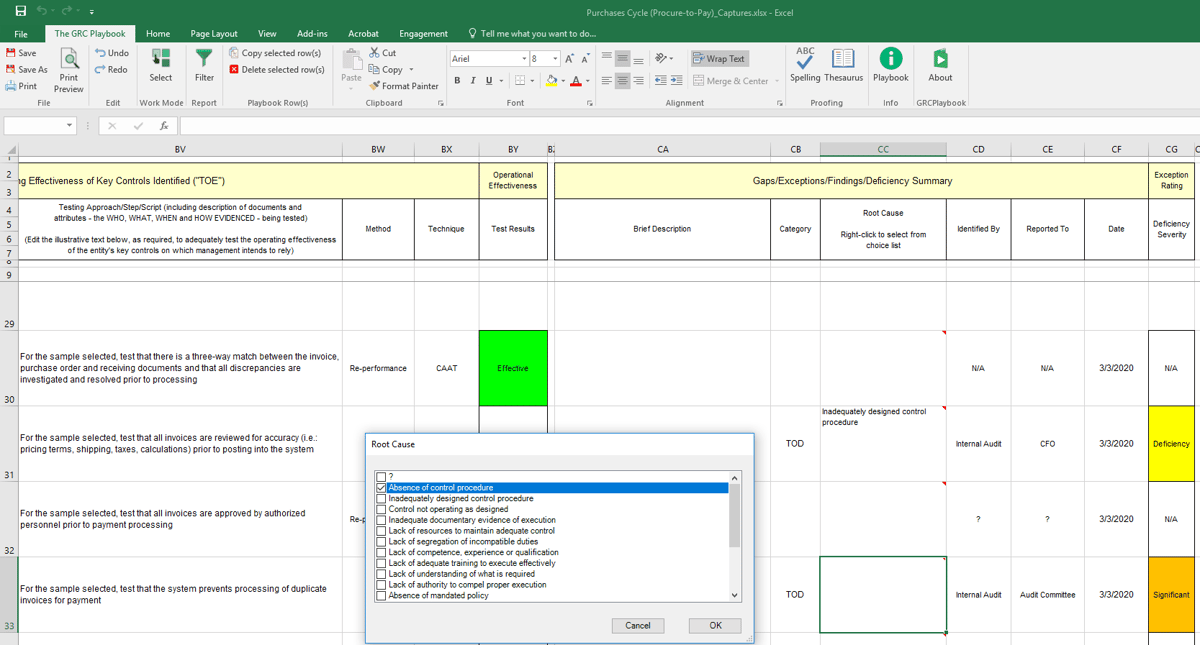
Task: Check Lack of segregation of incompatible duties
Action: click(x=381, y=541)
